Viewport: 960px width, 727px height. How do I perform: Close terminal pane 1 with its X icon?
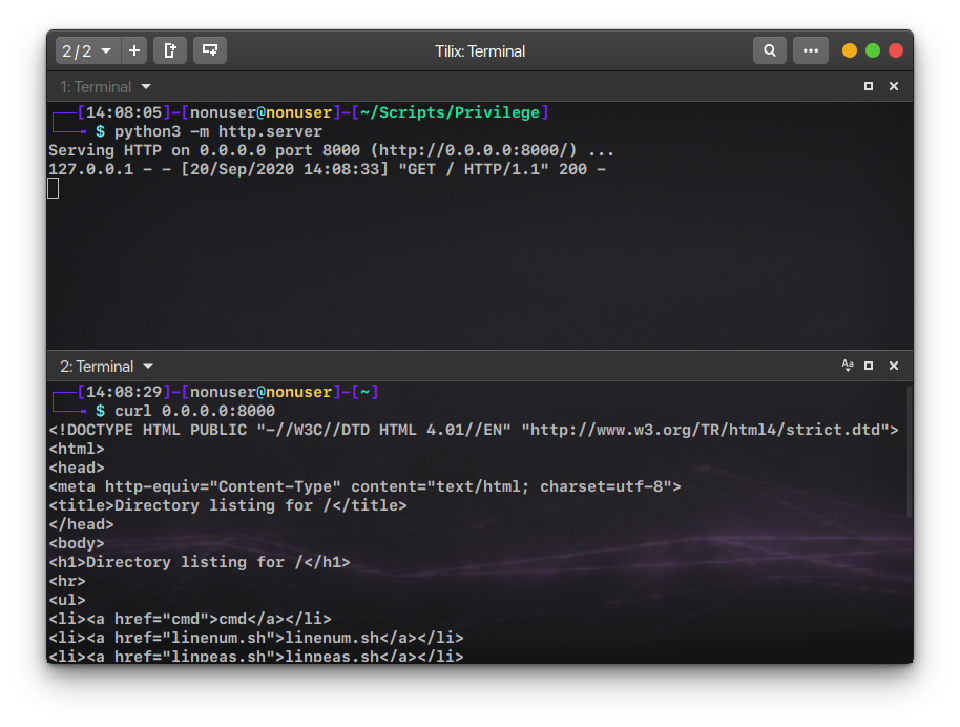894,87
